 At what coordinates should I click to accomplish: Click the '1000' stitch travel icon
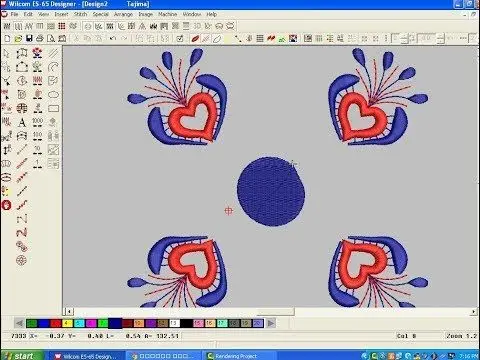37,122
